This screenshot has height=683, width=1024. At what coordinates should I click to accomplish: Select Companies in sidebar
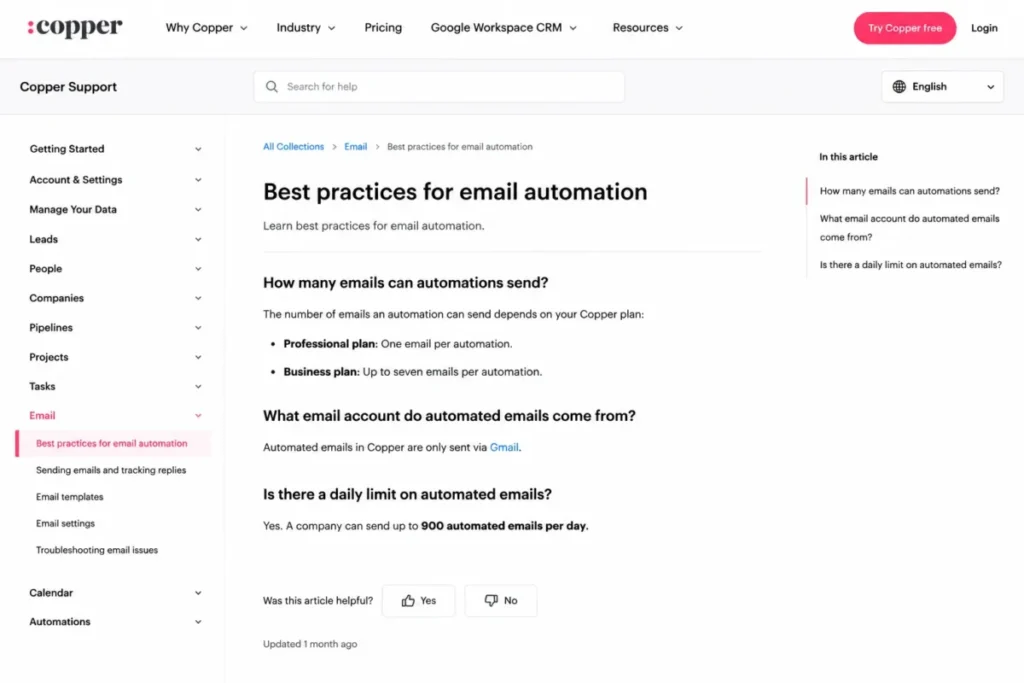57,298
